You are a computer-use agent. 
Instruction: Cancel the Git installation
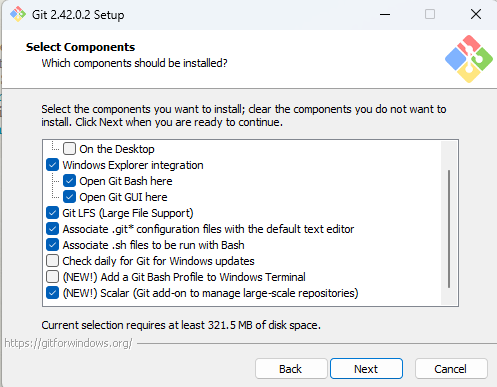[x=451, y=369]
